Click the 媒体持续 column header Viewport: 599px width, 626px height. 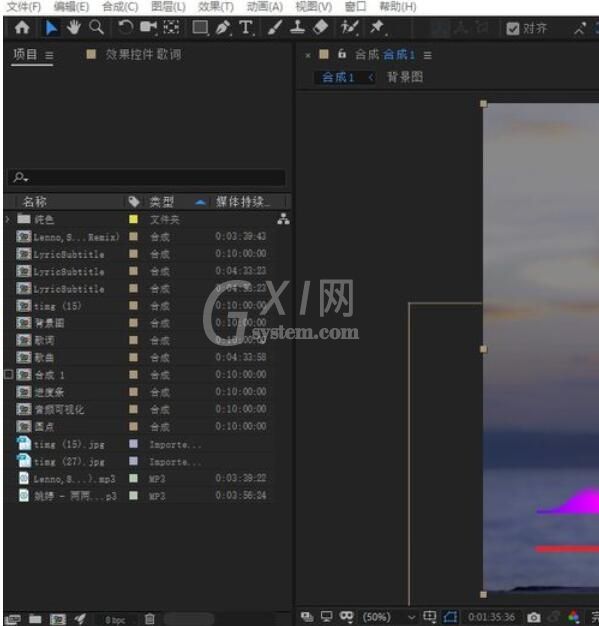tap(243, 202)
